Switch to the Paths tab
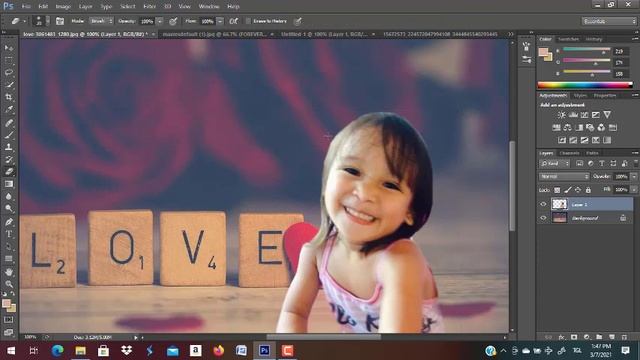The height and width of the screenshot is (360, 640). point(592,153)
